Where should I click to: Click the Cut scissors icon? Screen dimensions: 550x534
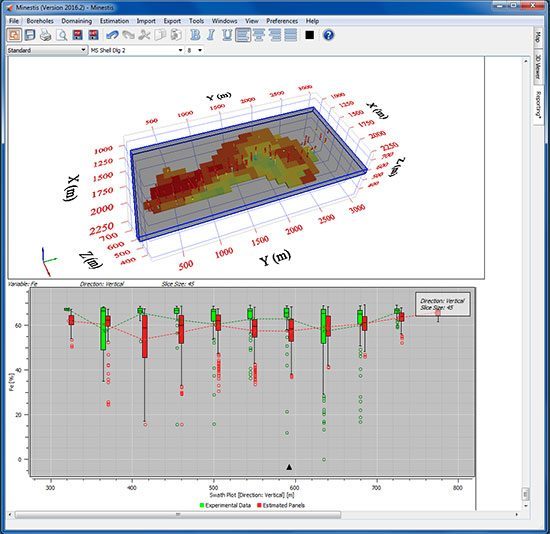[x=144, y=35]
